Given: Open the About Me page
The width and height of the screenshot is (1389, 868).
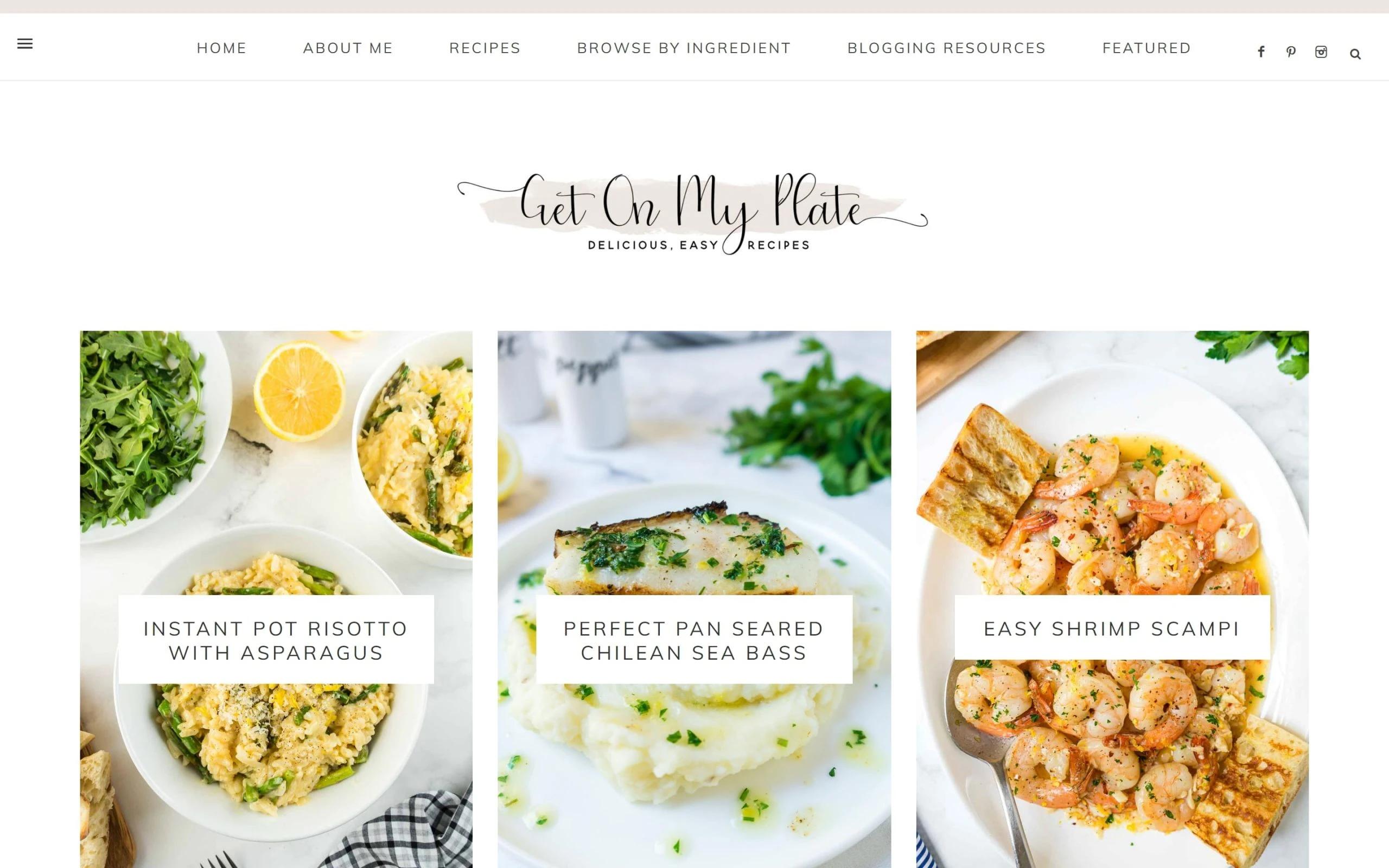Looking at the screenshot, I should click(x=348, y=48).
